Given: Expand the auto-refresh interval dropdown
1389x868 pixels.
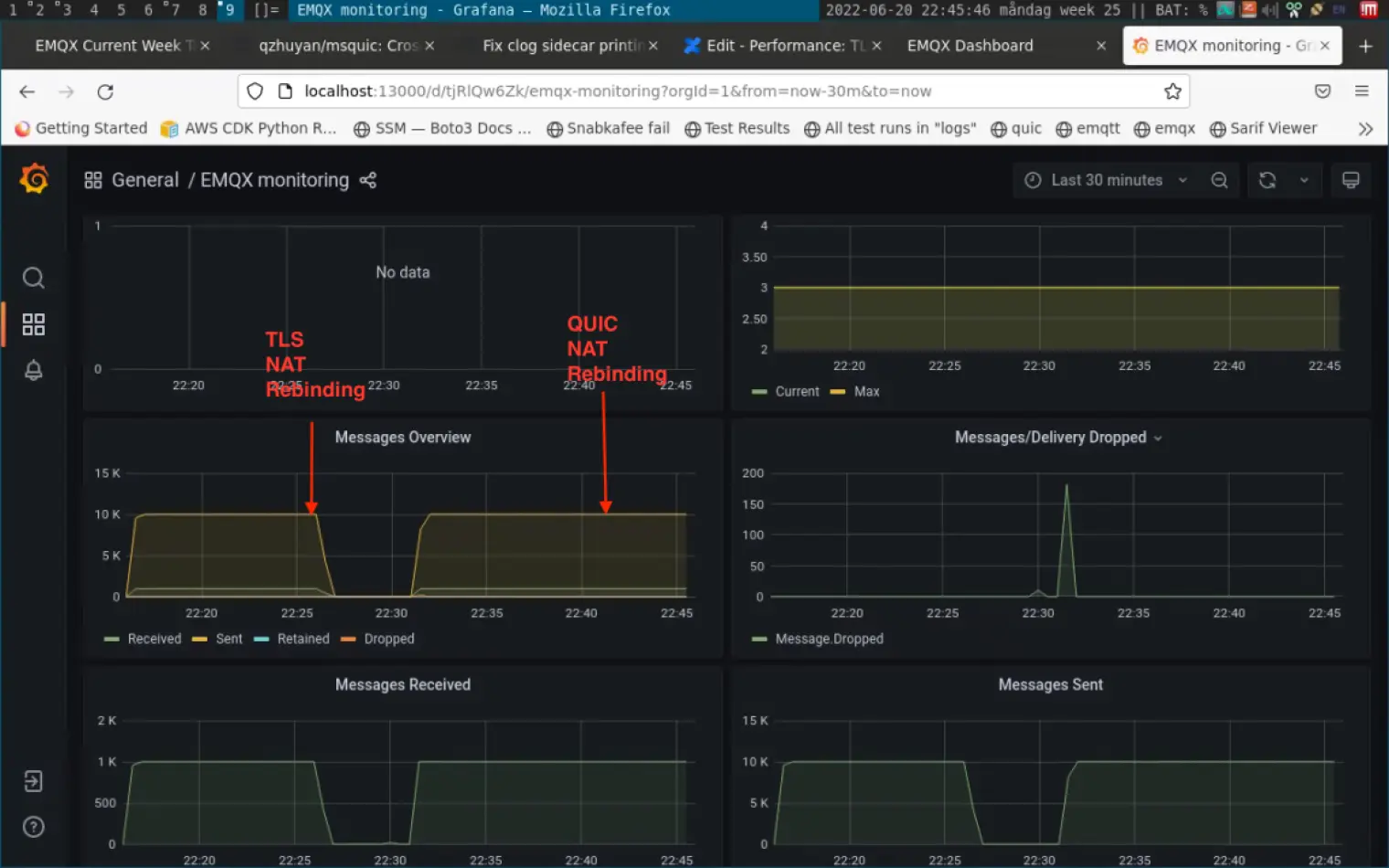Looking at the screenshot, I should [x=1304, y=180].
